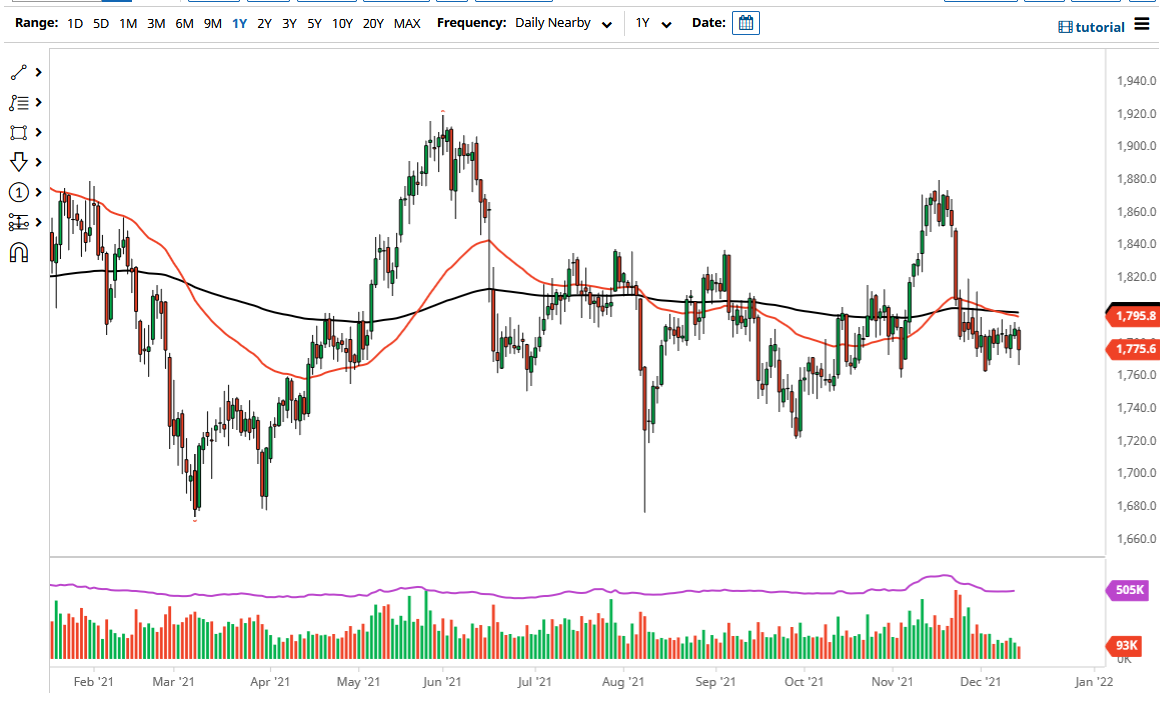The height and width of the screenshot is (701, 1173).
Task: Select the numbered circle label tool
Action: click(19, 192)
